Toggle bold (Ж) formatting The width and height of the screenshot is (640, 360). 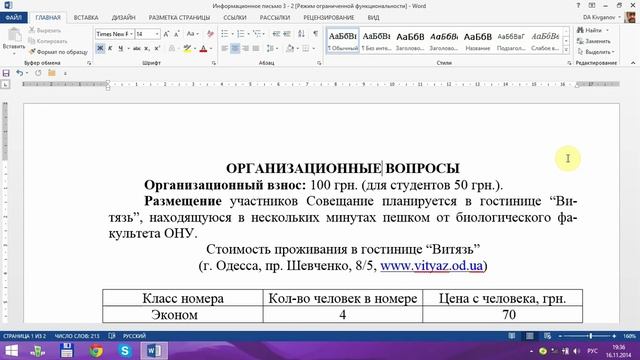100,49
